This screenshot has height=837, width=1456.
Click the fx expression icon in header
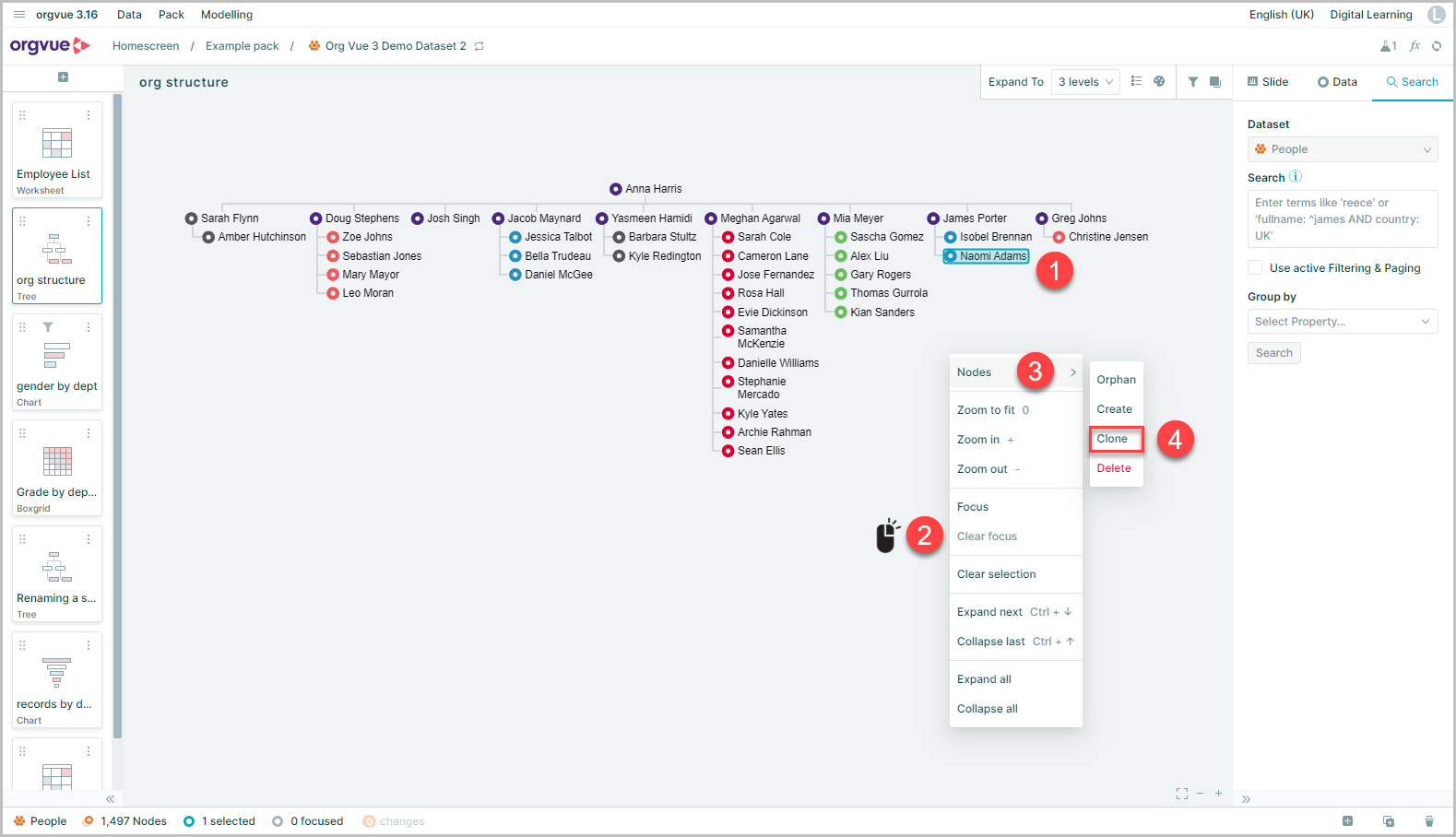pyautogui.click(x=1415, y=46)
